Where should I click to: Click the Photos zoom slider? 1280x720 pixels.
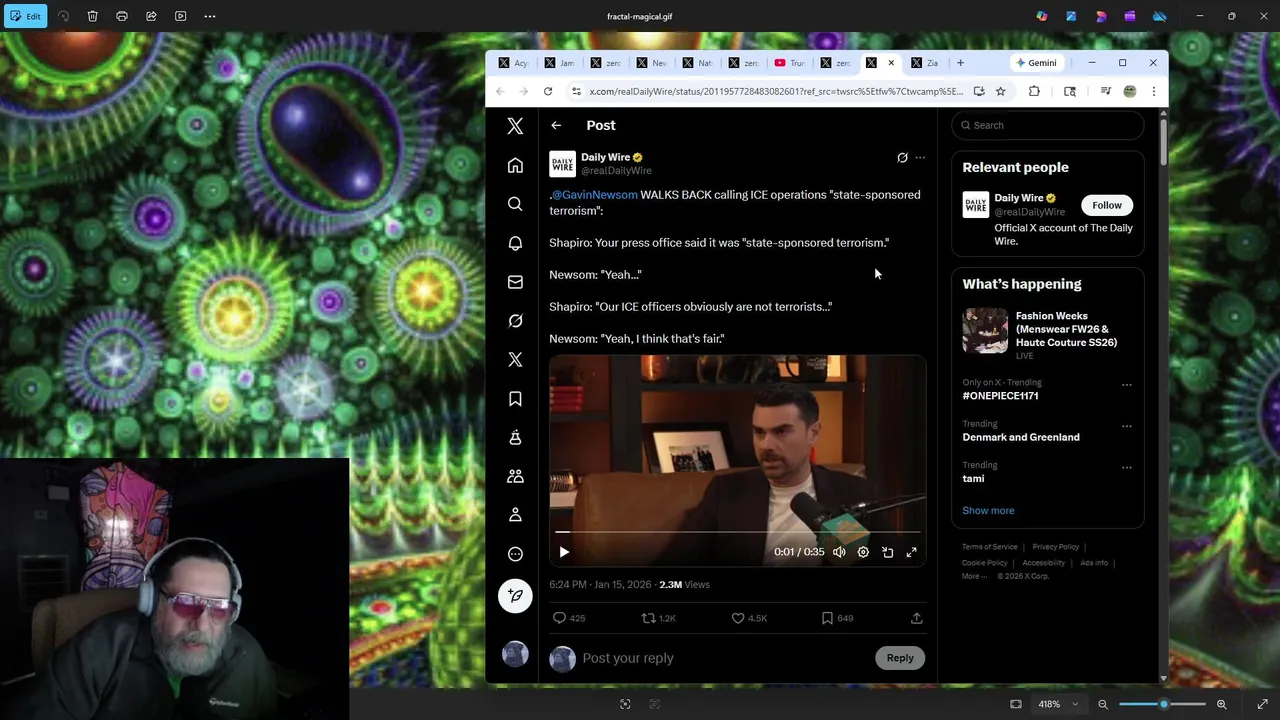(1162, 704)
